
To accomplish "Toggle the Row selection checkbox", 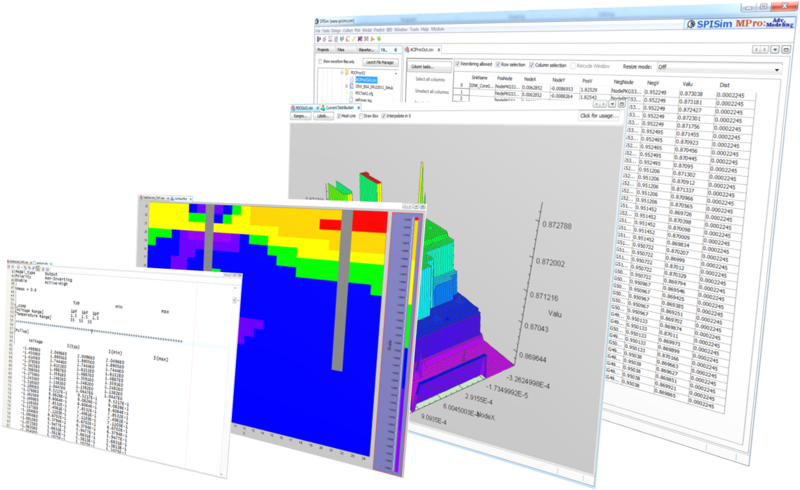I will pyautogui.click(x=508, y=63).
